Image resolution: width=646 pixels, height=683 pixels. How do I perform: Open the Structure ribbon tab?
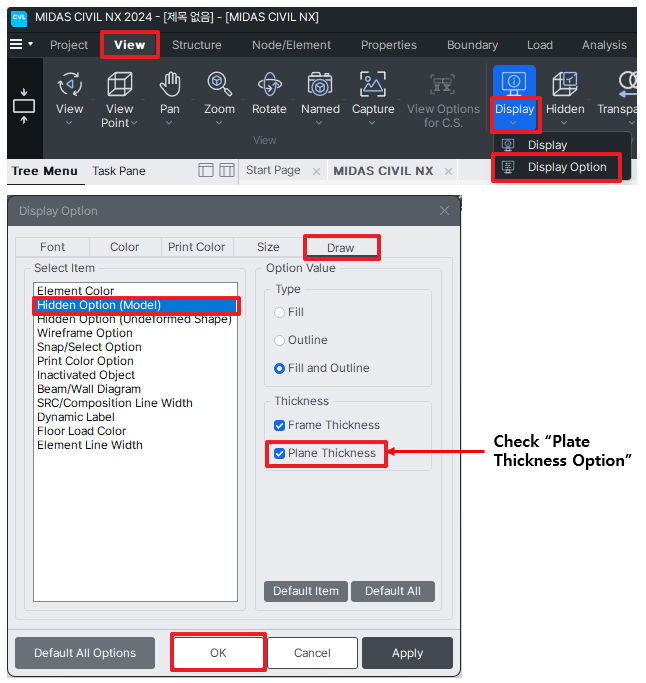click(196, 45)
